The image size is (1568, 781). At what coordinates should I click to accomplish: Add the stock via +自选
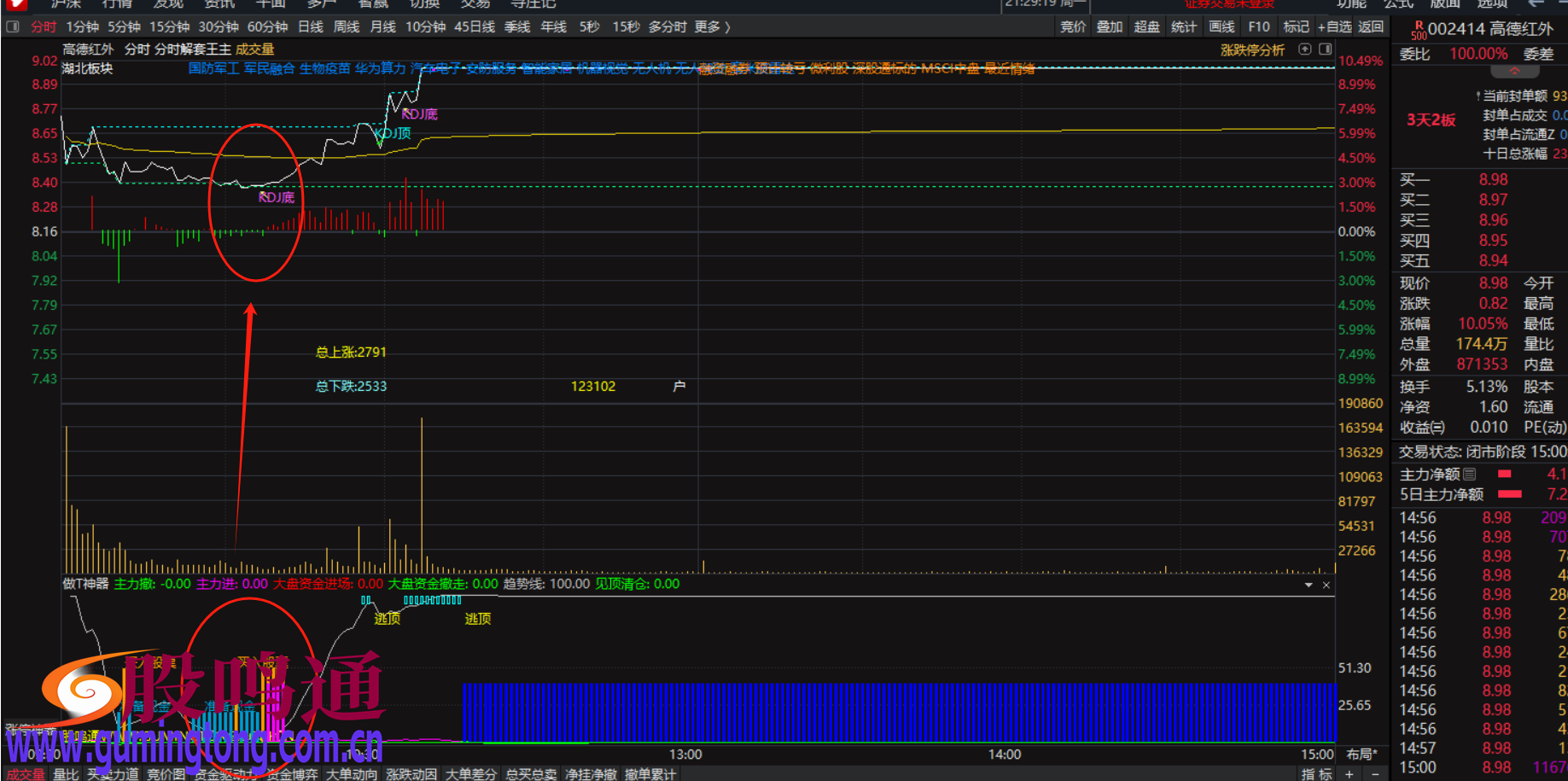click(x=1334, y=26)
